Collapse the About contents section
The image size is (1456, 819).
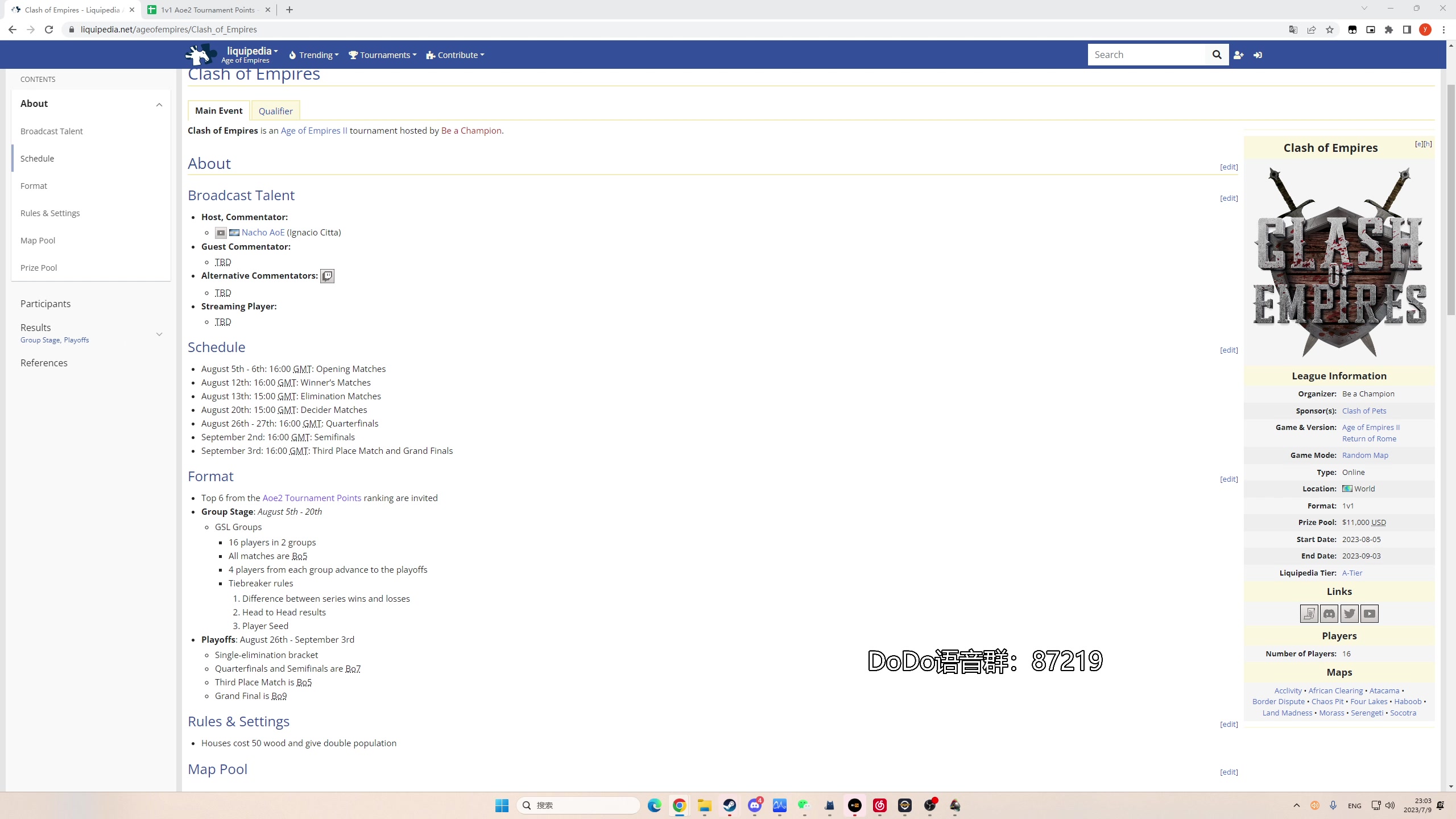pos(159,104)
